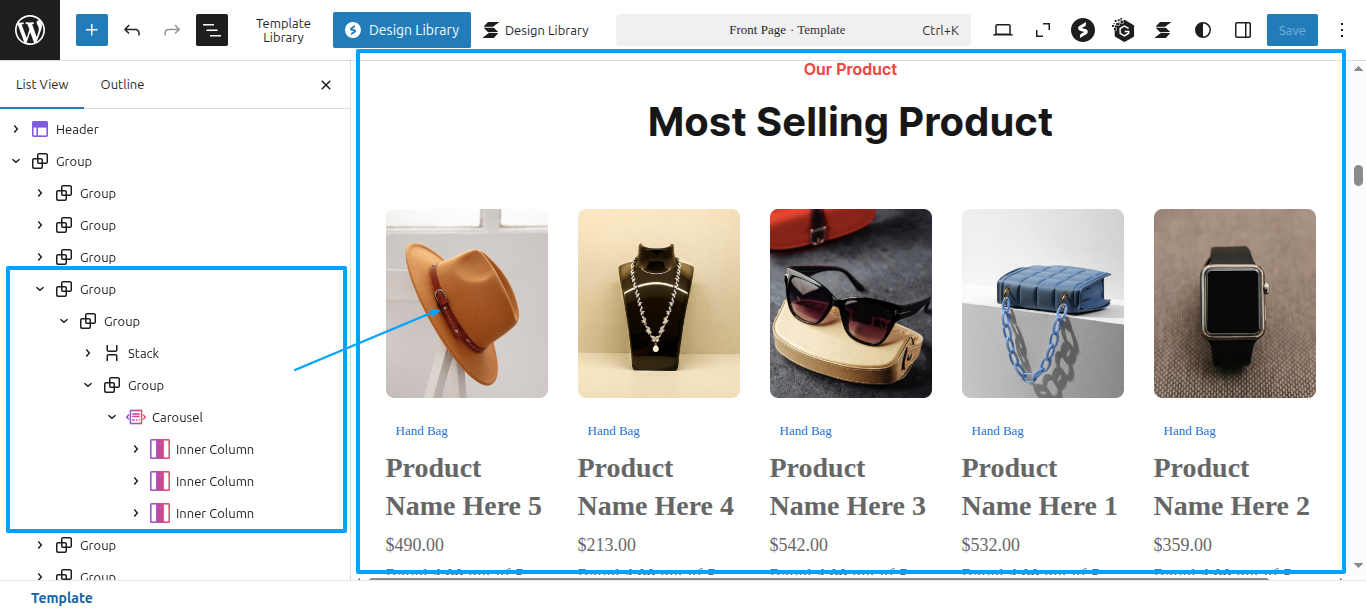This screenshot has width=1366, height=615.
Task: Click the Gutenverse G icon in toolbar
Action: [x=1123, y=30]
